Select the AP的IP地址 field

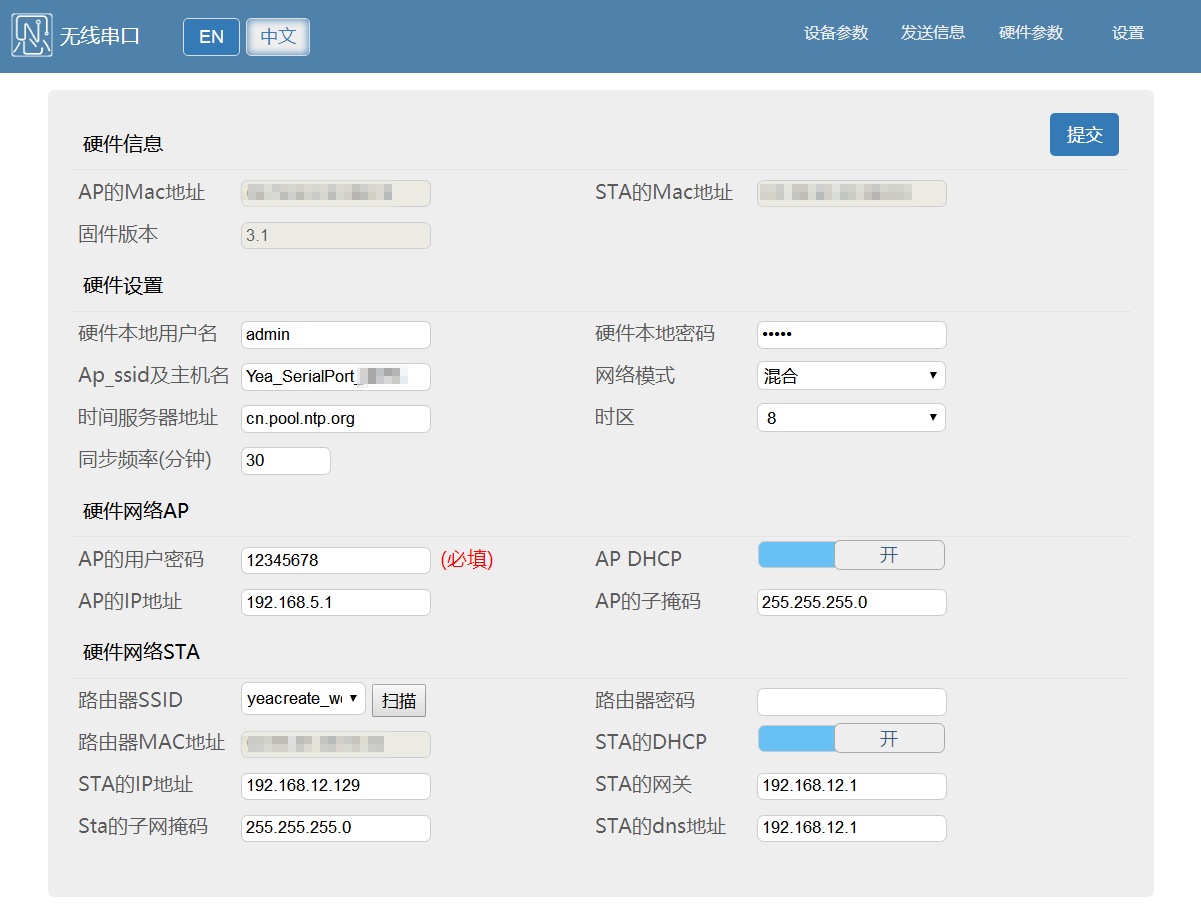point(336,603)
